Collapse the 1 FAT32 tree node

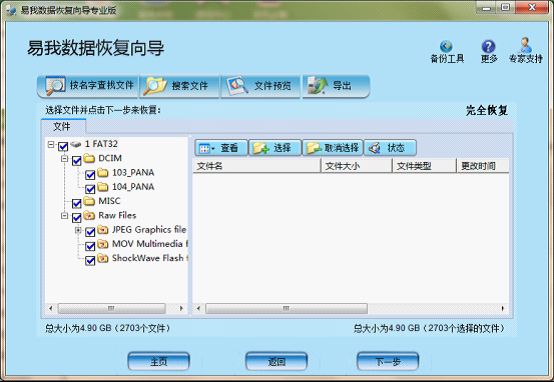tap(51, 145)
